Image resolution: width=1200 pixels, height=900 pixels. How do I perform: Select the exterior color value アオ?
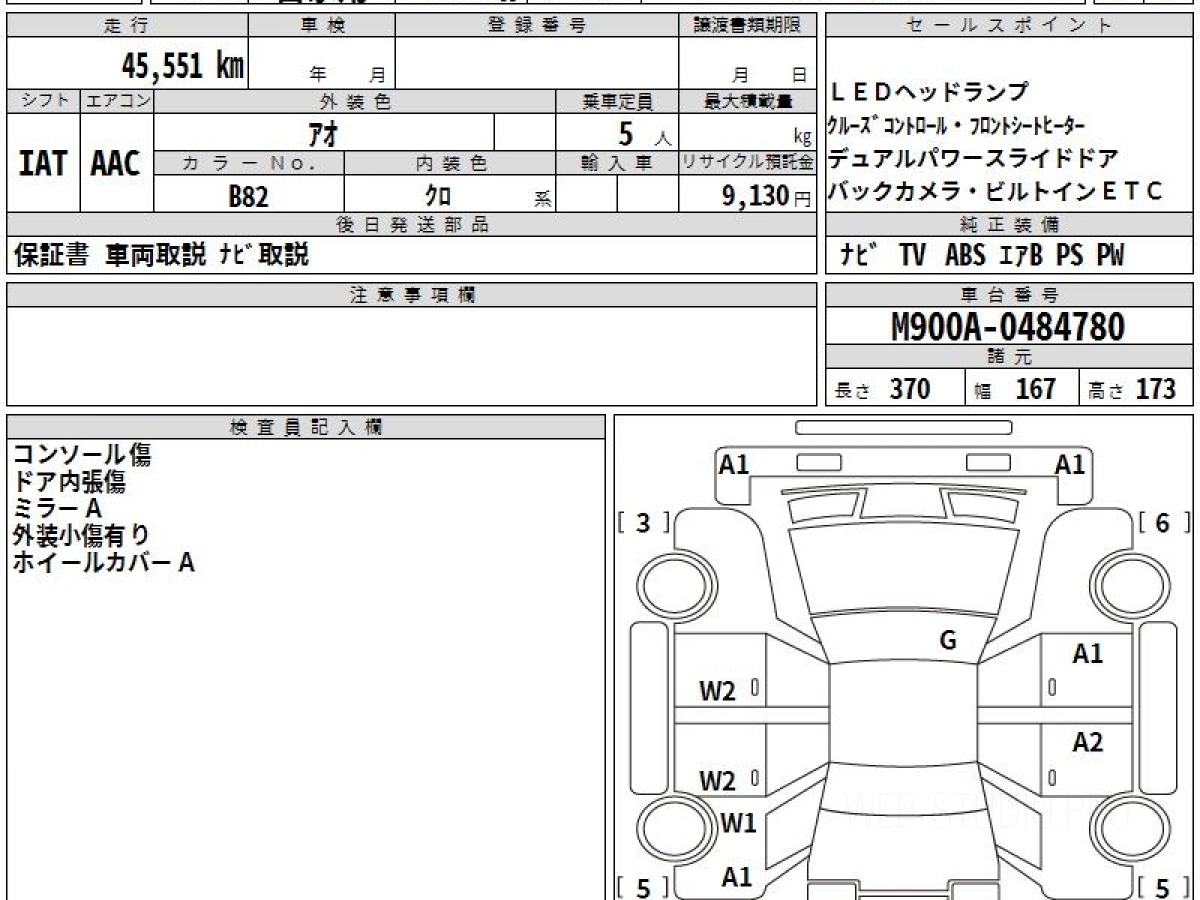coord(325,132)
